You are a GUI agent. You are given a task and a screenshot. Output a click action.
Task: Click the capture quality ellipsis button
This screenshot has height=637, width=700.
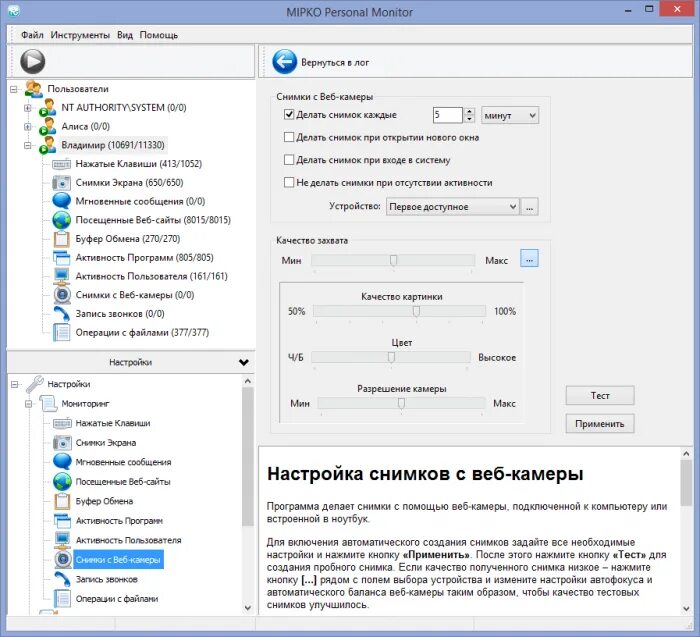tap(529, 258)
